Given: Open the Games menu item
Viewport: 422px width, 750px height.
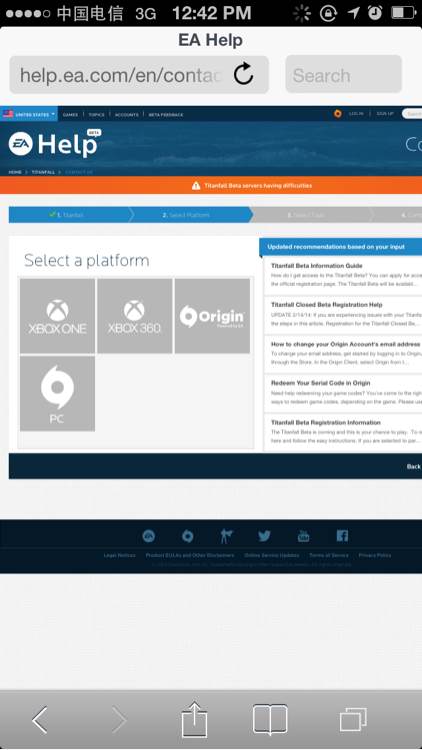Looking at the screenshot, I should (70, 115).
